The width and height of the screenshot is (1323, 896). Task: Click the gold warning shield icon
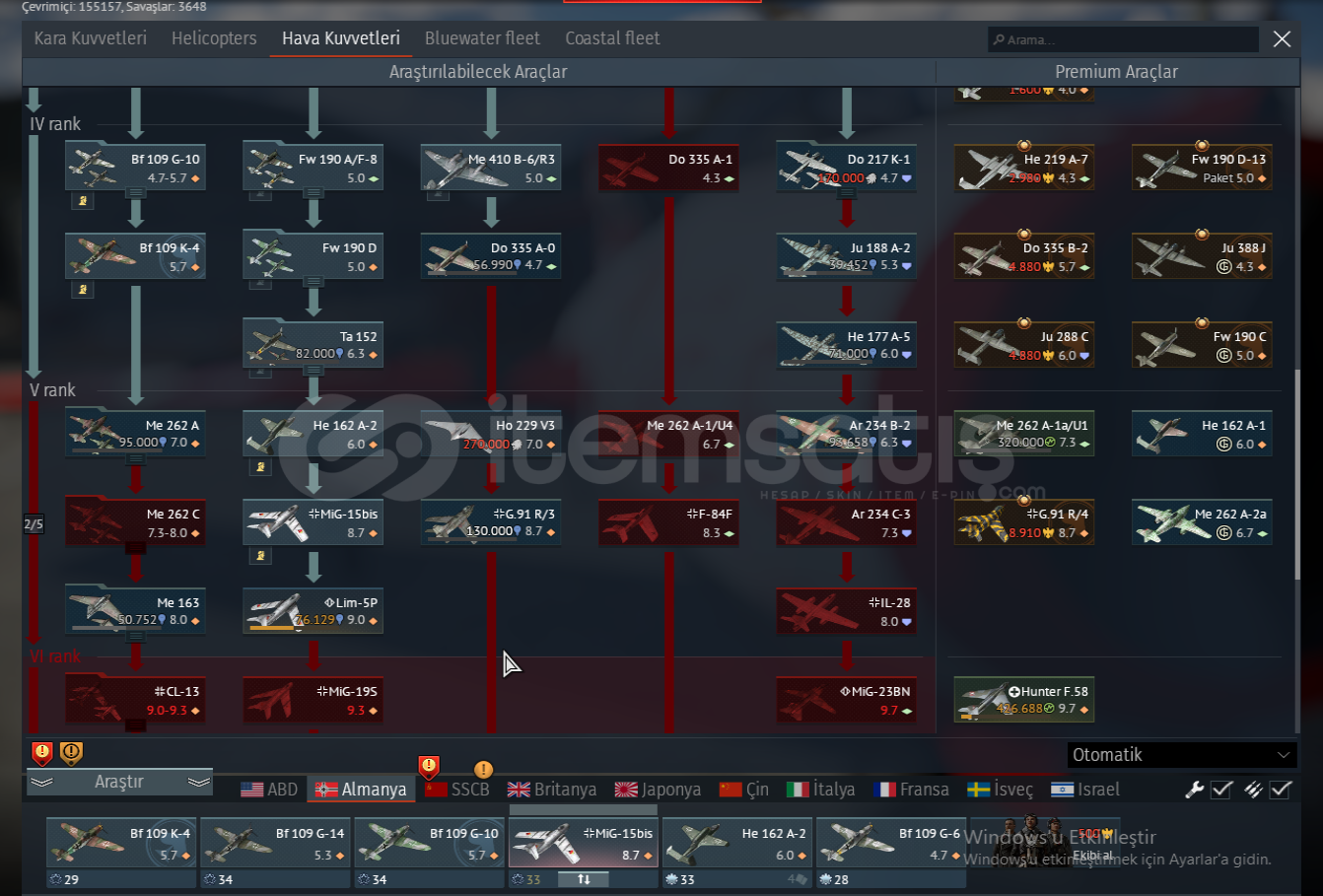(x=71, y=754)
